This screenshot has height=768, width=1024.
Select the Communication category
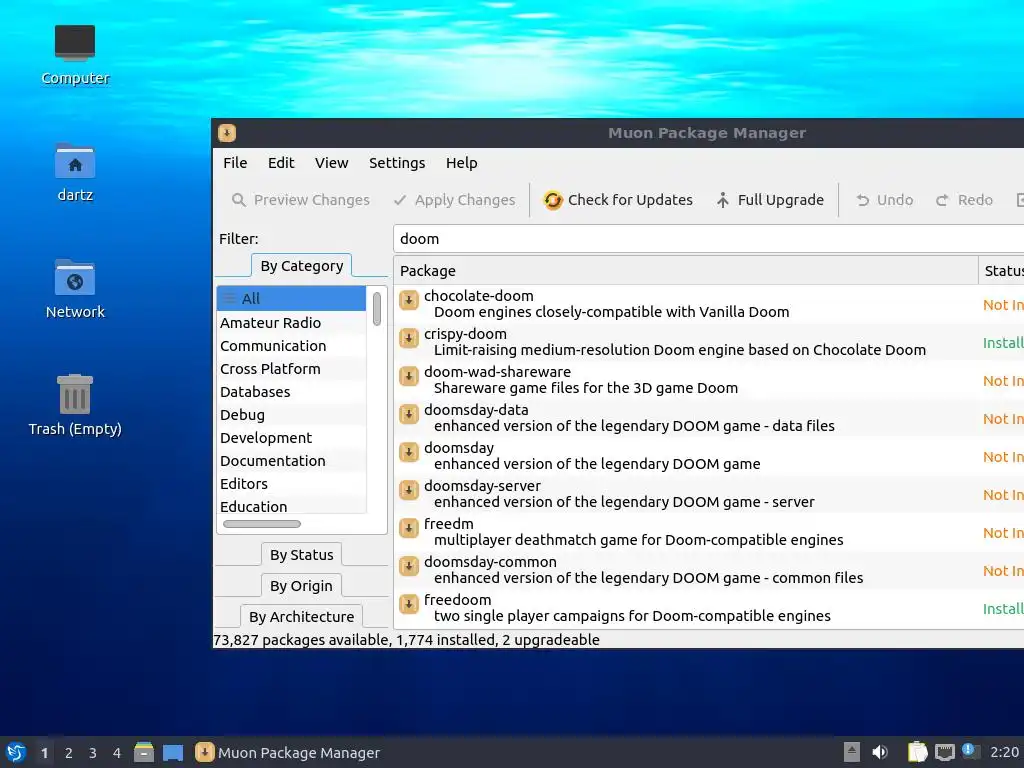point(291,345)
